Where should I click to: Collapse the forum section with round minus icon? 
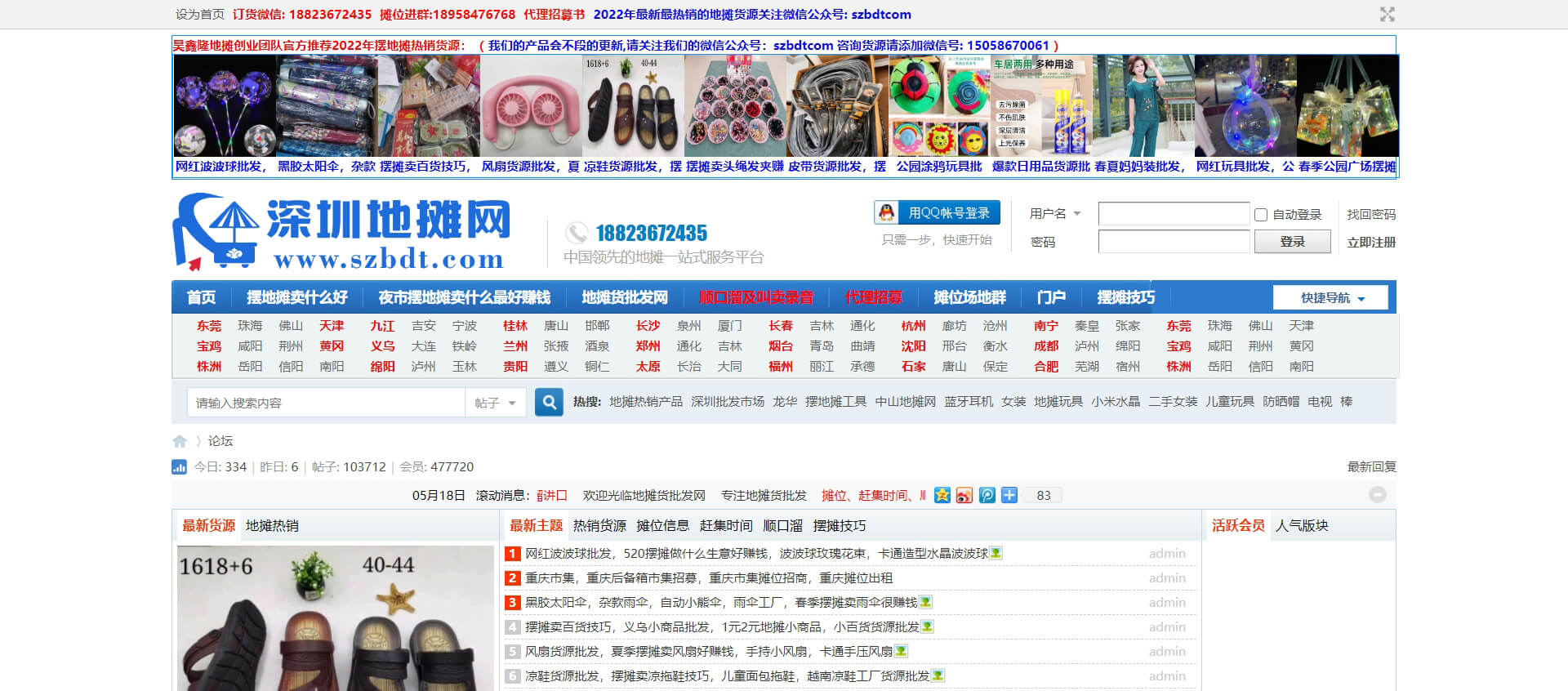(1378, 495)
